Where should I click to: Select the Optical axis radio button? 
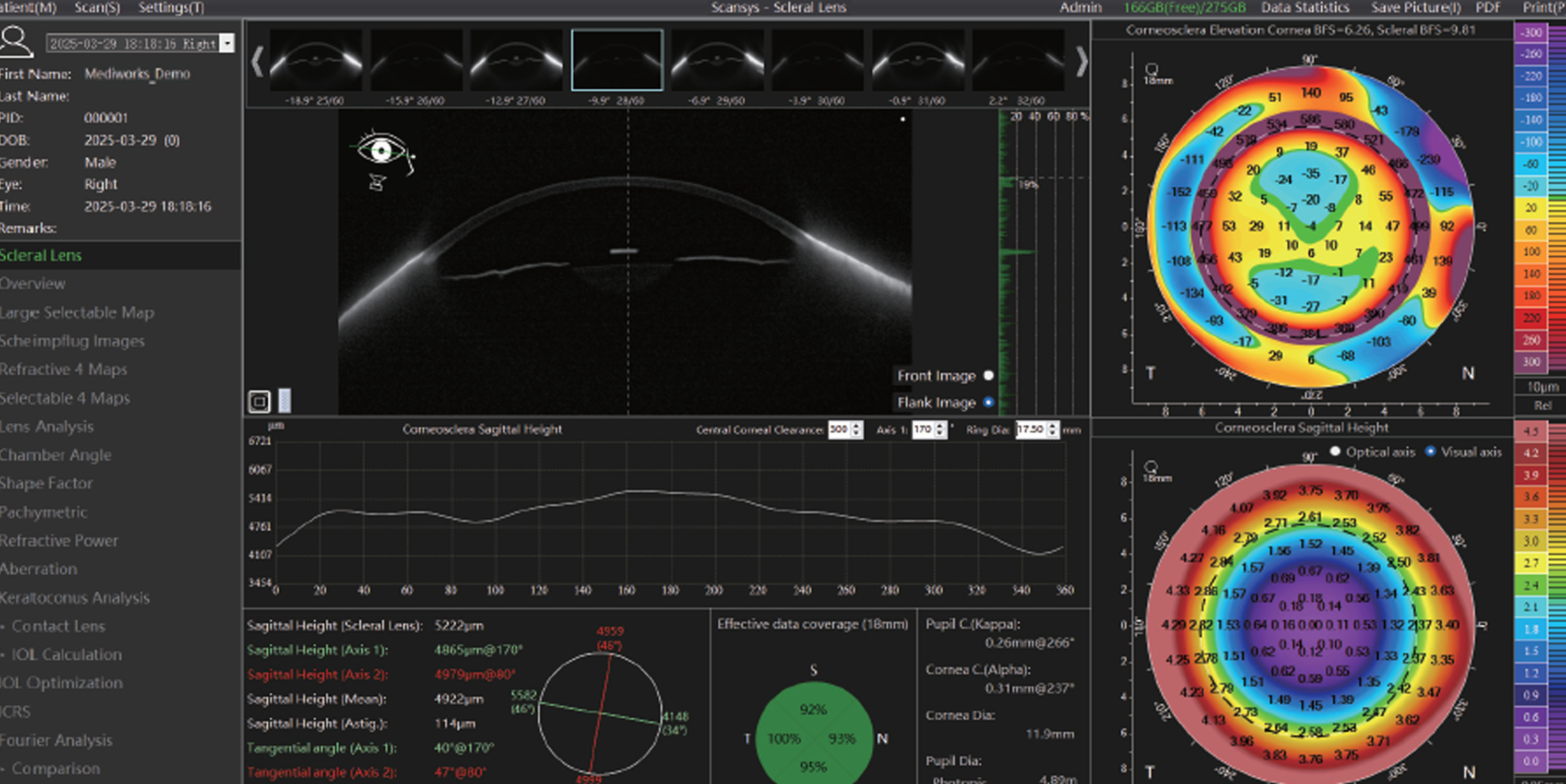click(1335, 452)
